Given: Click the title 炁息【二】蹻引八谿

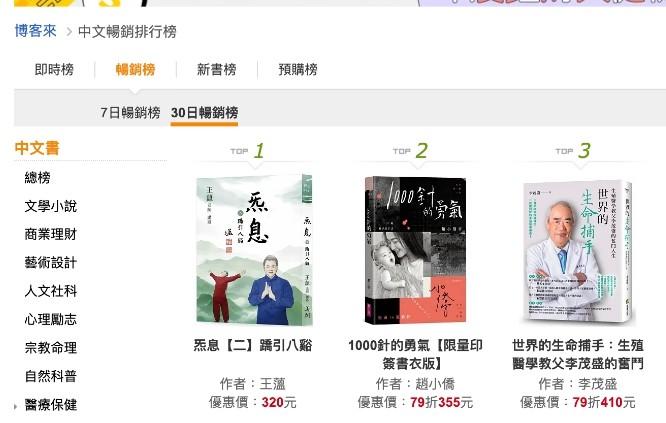Looking at the screenshot, I should coord(253,345).
